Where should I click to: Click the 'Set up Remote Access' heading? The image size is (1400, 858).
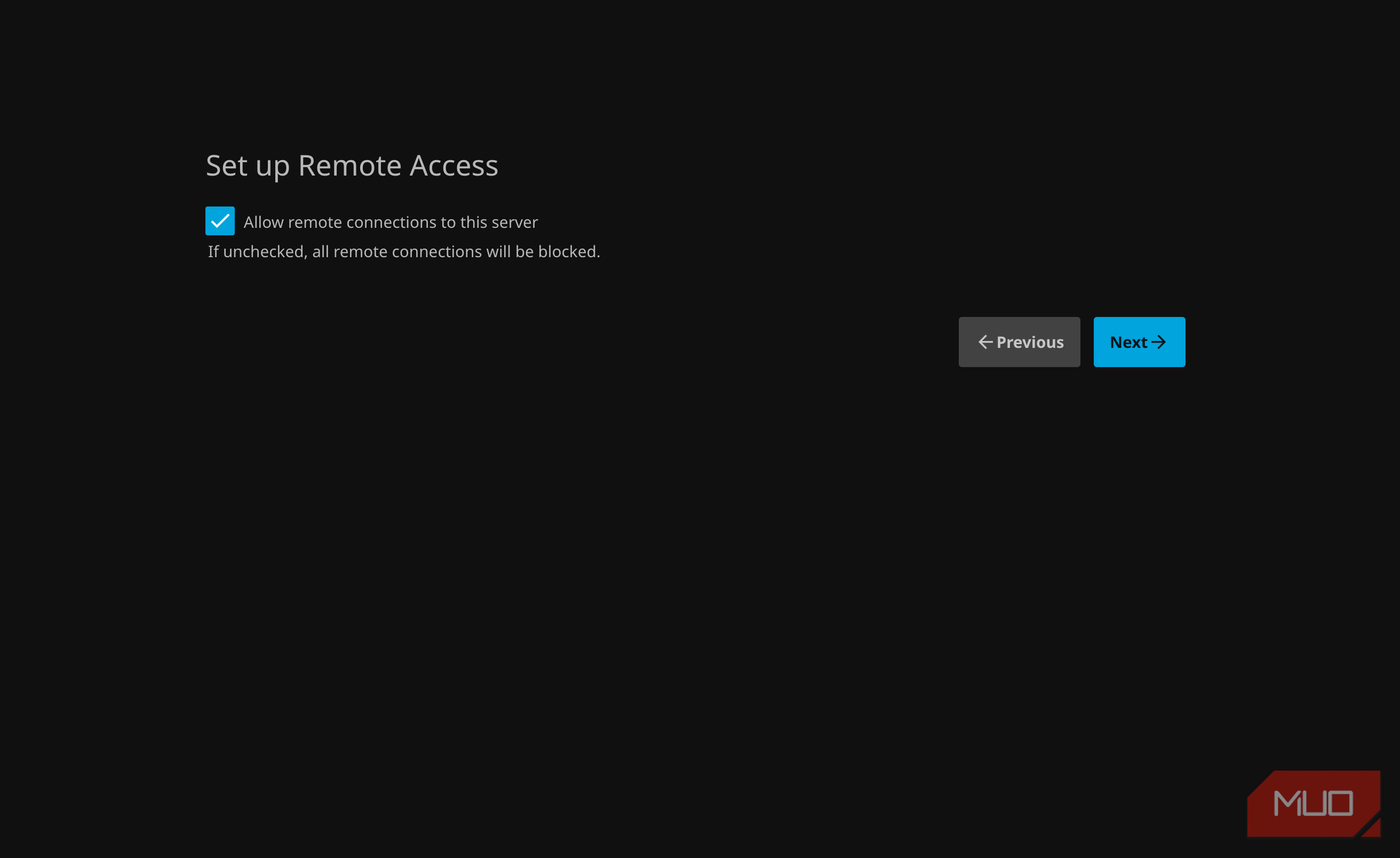click(x=352, y=166)
